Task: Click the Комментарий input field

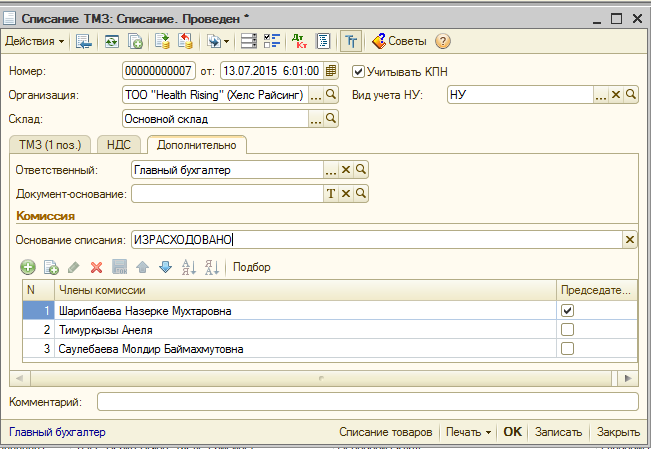Action: [368, 402]
